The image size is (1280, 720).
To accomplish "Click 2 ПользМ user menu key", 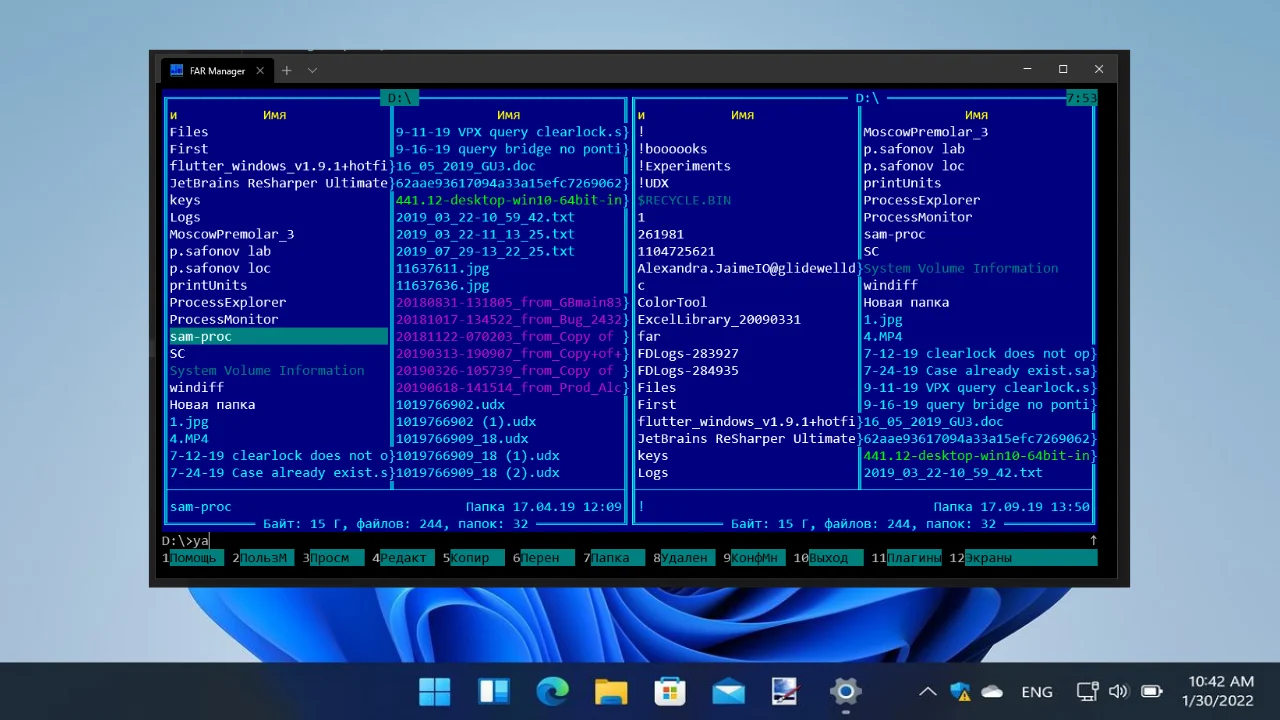I will point(264,558).
